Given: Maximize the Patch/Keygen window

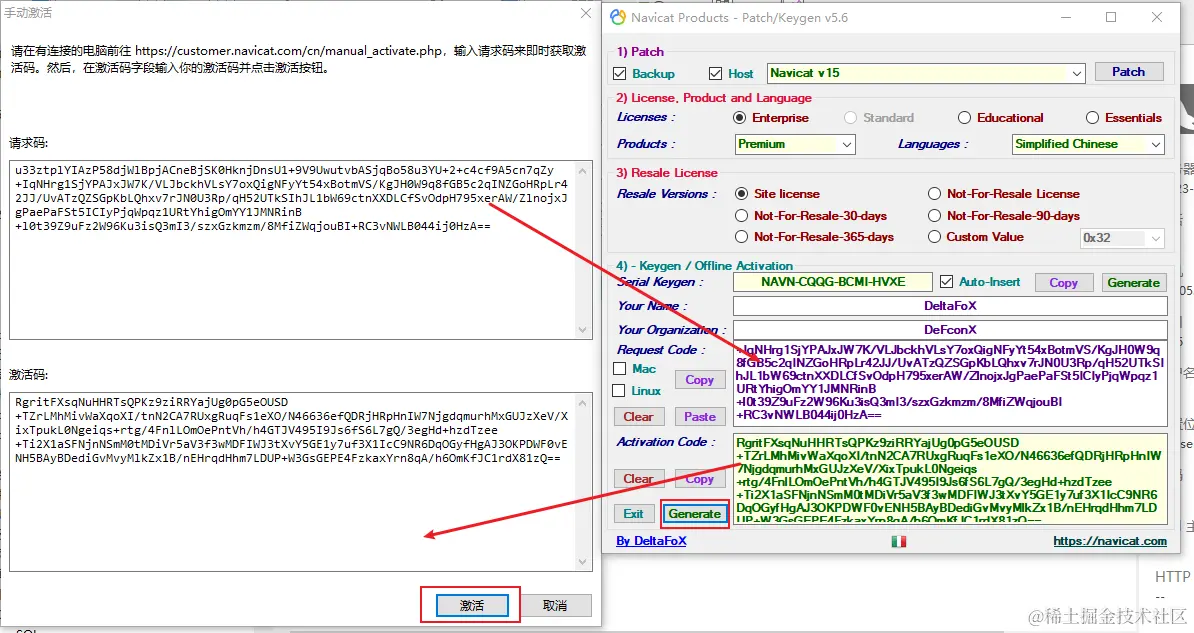Looking at the screenshot, I should click(x=1111, y=17).
